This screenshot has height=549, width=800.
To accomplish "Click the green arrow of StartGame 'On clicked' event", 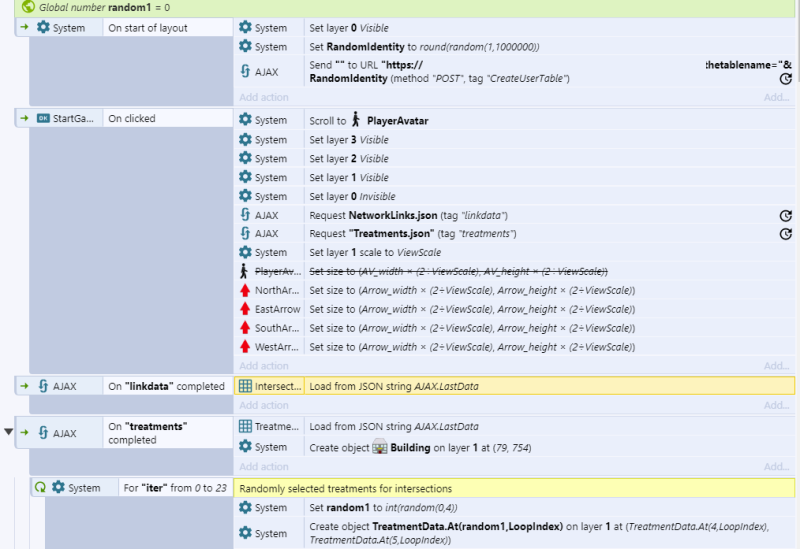I will [24, 118].
